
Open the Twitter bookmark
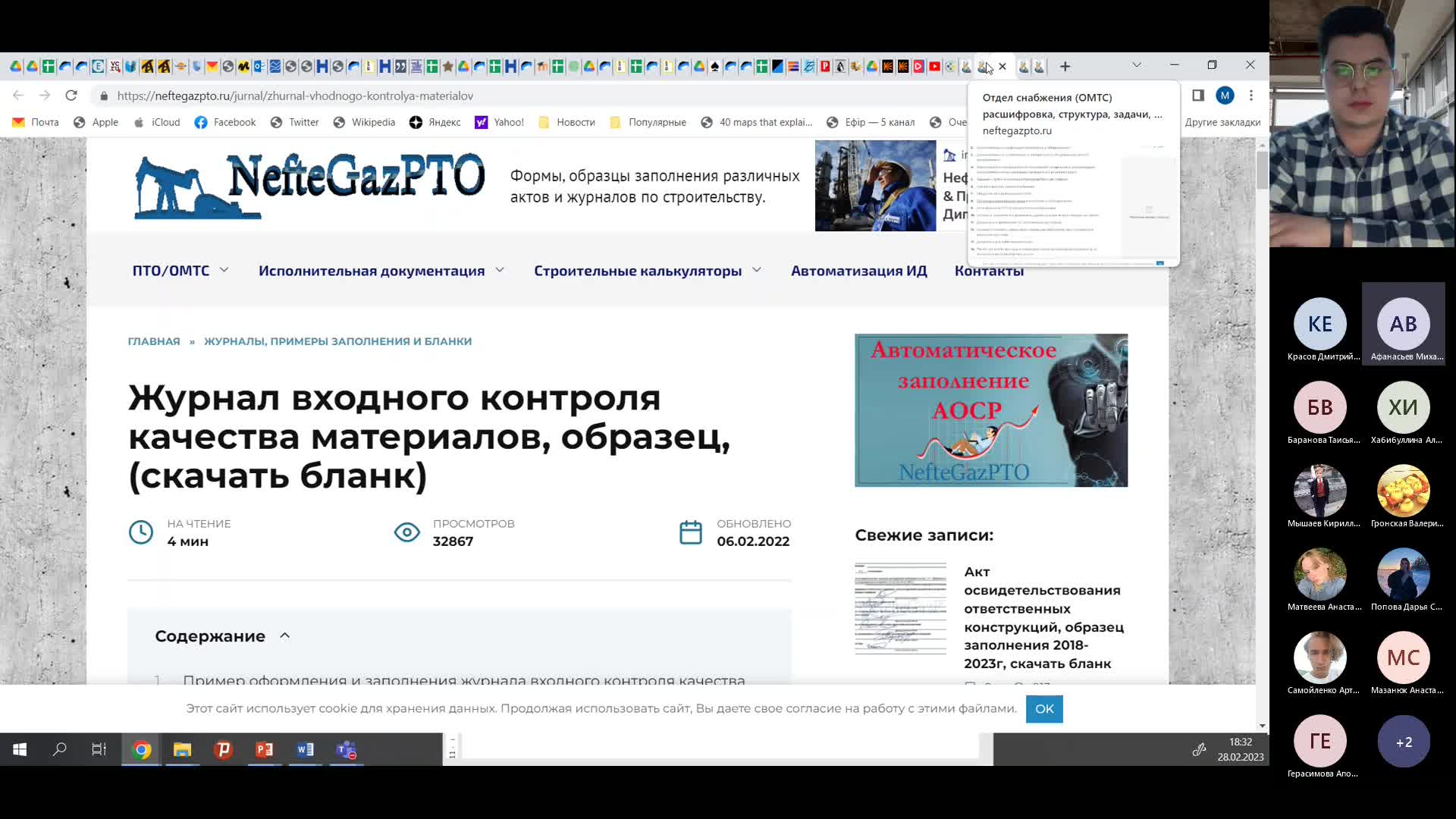point(295,122)
